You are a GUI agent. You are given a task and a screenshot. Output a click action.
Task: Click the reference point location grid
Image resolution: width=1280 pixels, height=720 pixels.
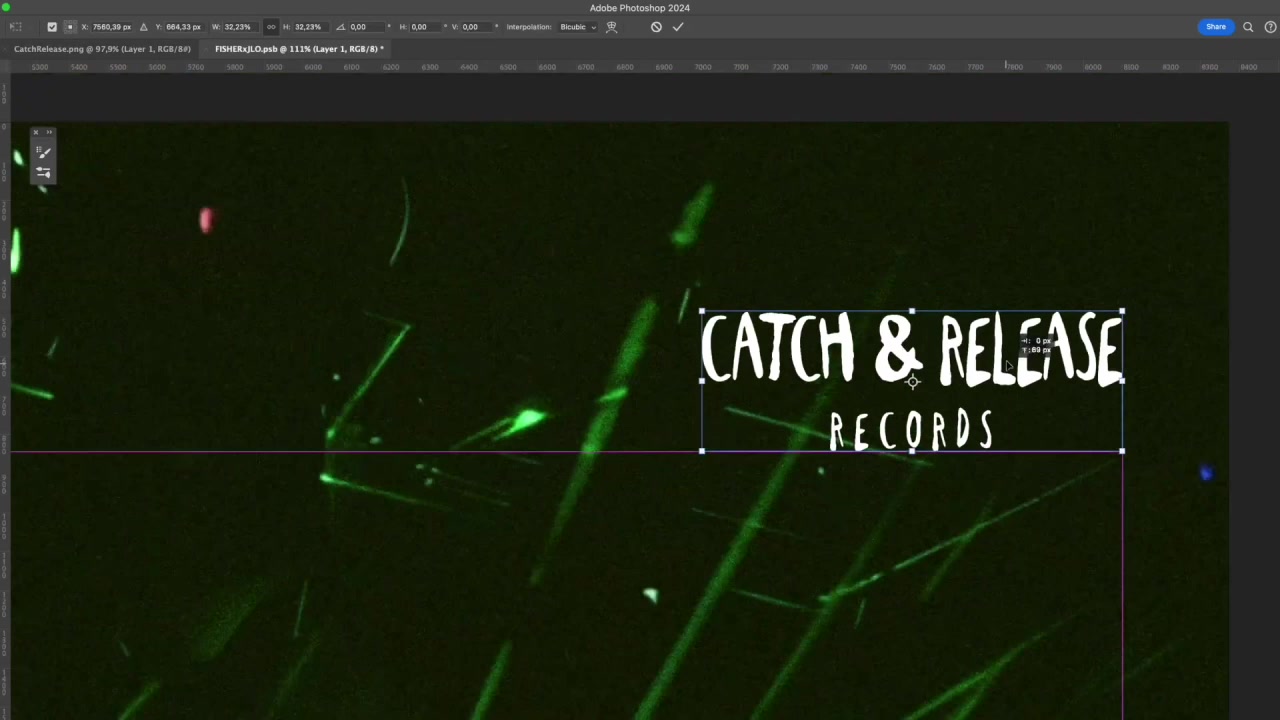(x=69, y=27)
